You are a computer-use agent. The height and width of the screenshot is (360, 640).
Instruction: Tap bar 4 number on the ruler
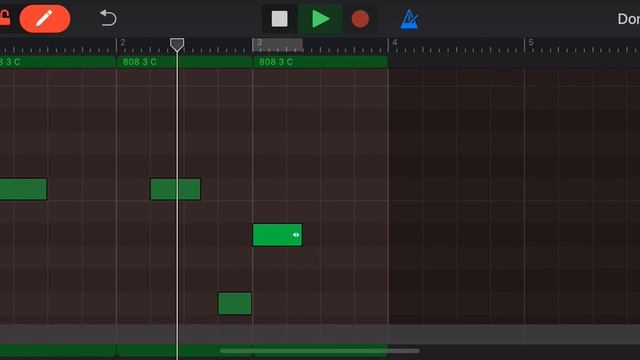395,42
